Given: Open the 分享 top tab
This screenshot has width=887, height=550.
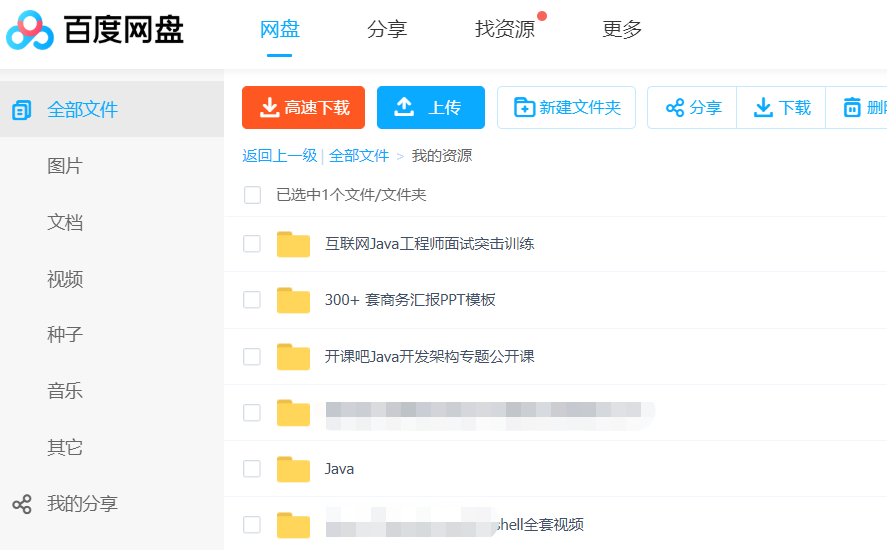Looking at the screenshot, I should pos(387,29).
